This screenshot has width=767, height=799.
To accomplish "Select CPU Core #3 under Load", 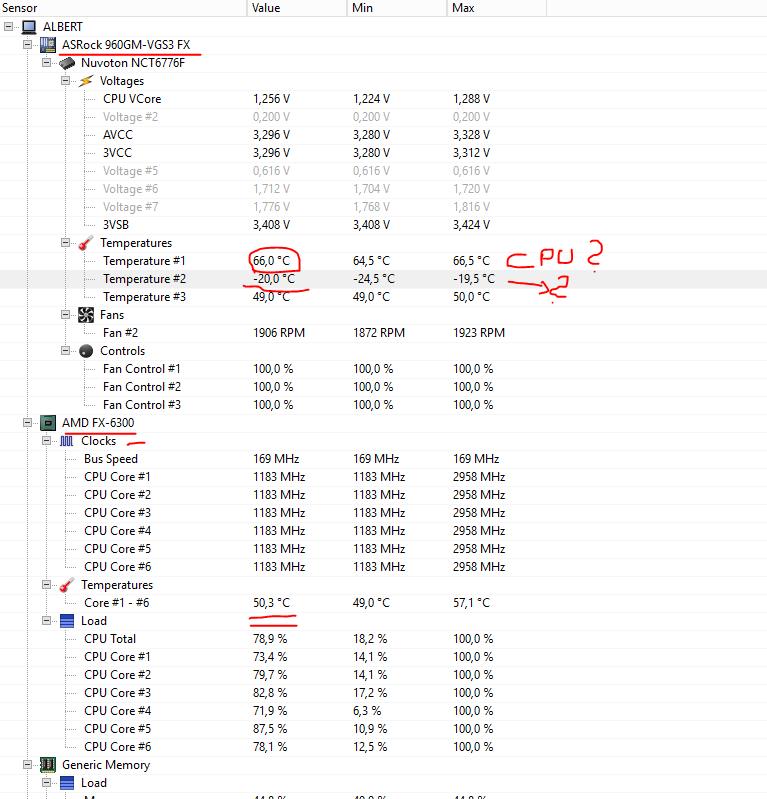I will click(383, 693).
